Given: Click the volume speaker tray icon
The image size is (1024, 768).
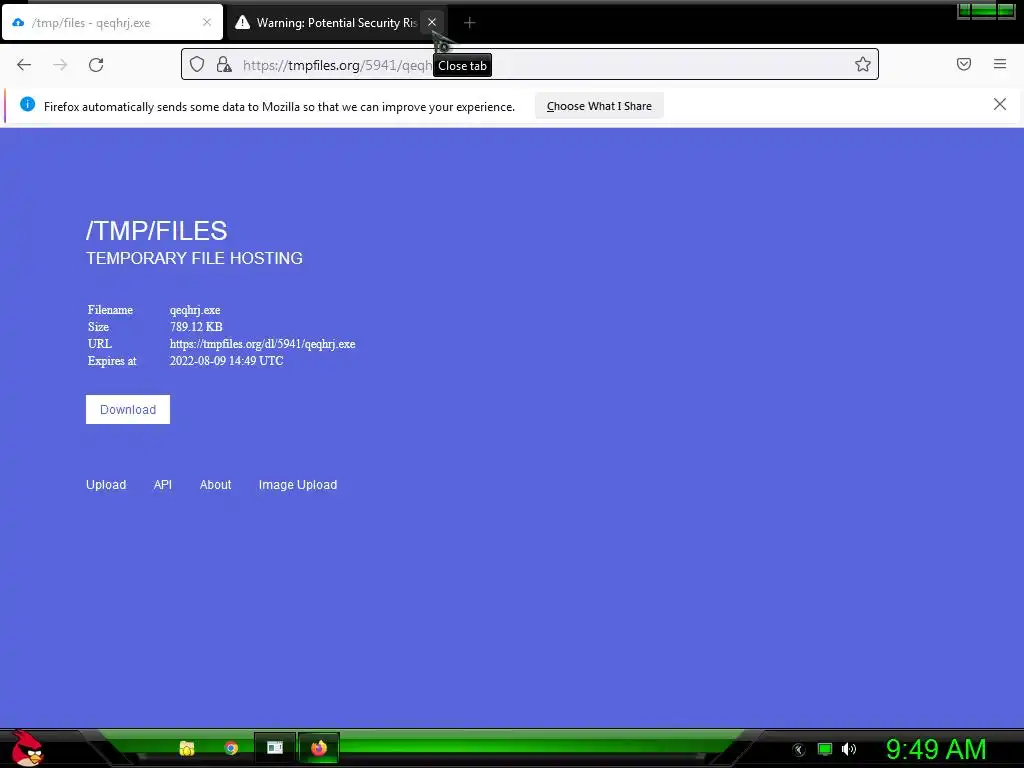Looking at the screenshot, I should tap(848, 749).
